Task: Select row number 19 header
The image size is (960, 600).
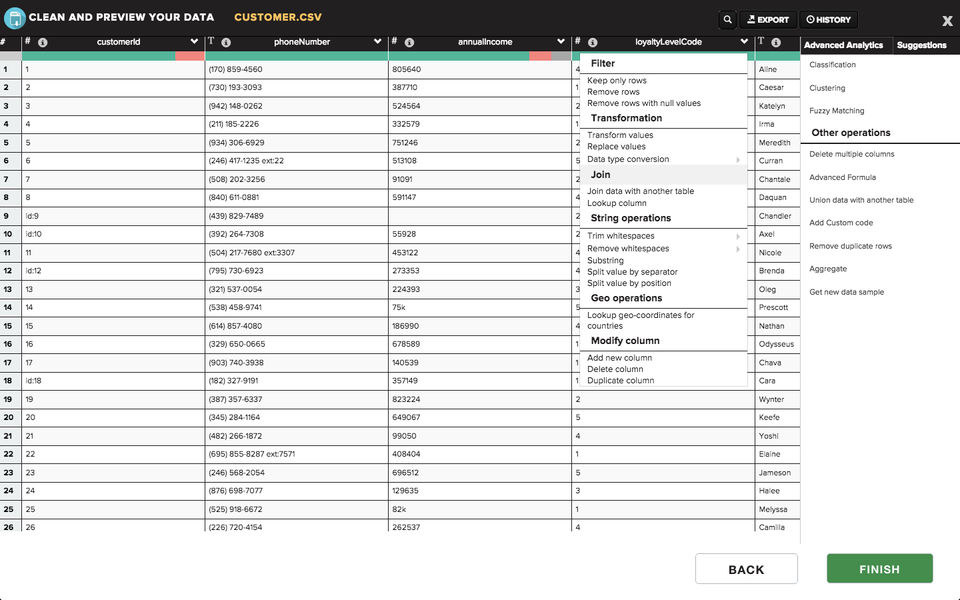Action: 8,399
